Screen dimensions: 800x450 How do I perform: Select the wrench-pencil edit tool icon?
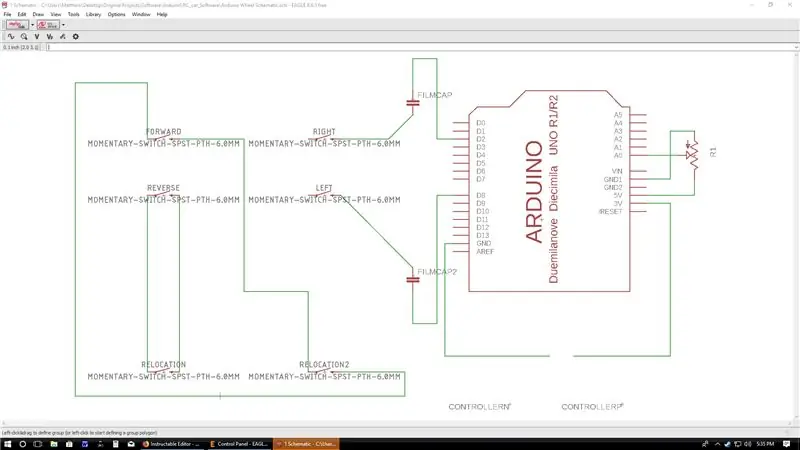63,37
